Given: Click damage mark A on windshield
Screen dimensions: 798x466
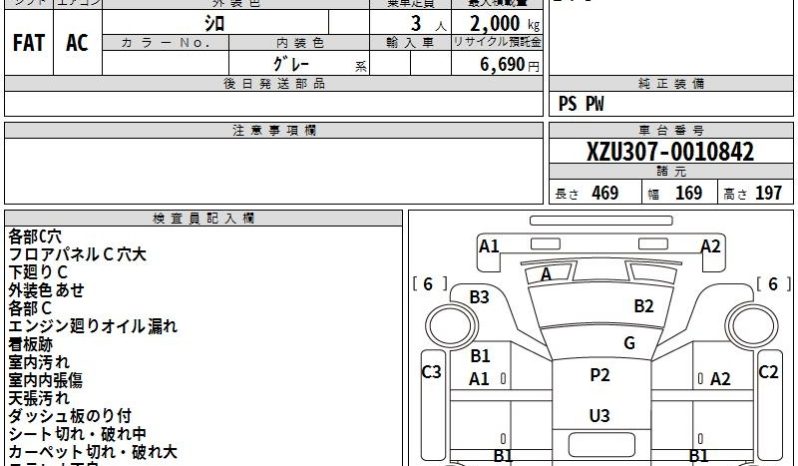Looking at the screenshot, I should [546, 275].
